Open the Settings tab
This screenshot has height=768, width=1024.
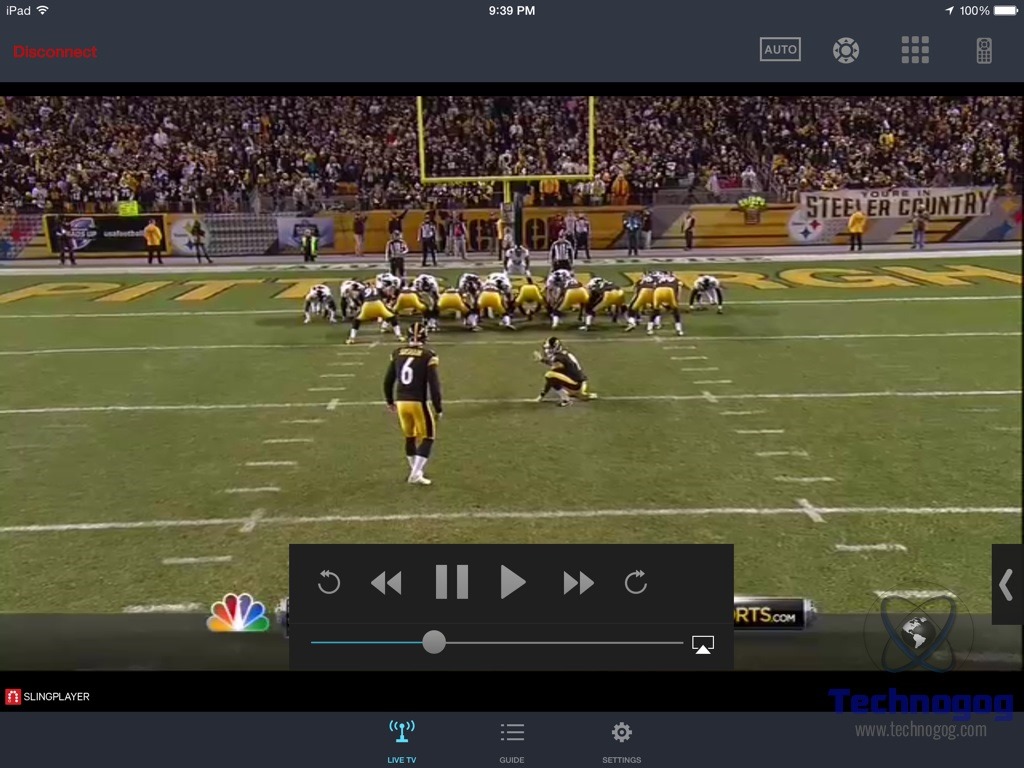(621, 741)
